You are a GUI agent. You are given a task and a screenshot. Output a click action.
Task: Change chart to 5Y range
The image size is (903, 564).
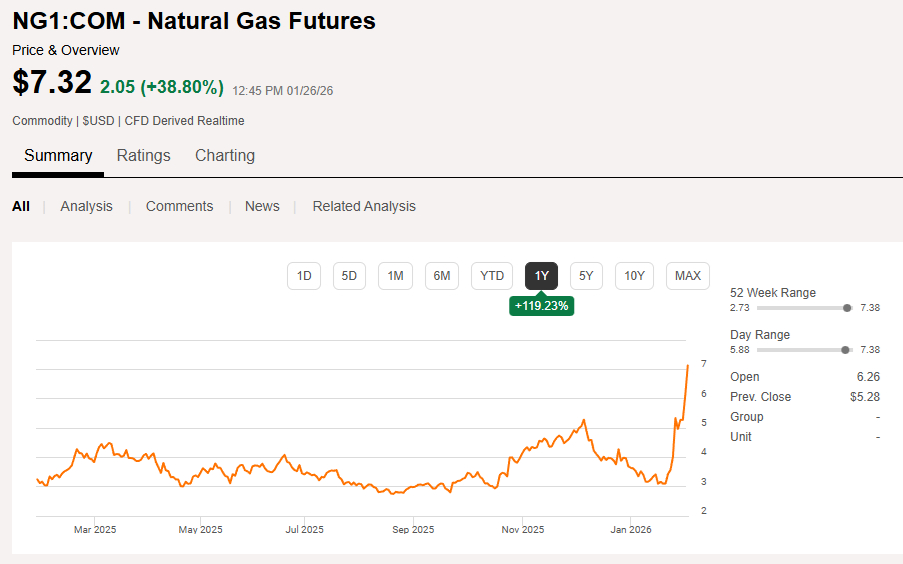click(586, 276)
